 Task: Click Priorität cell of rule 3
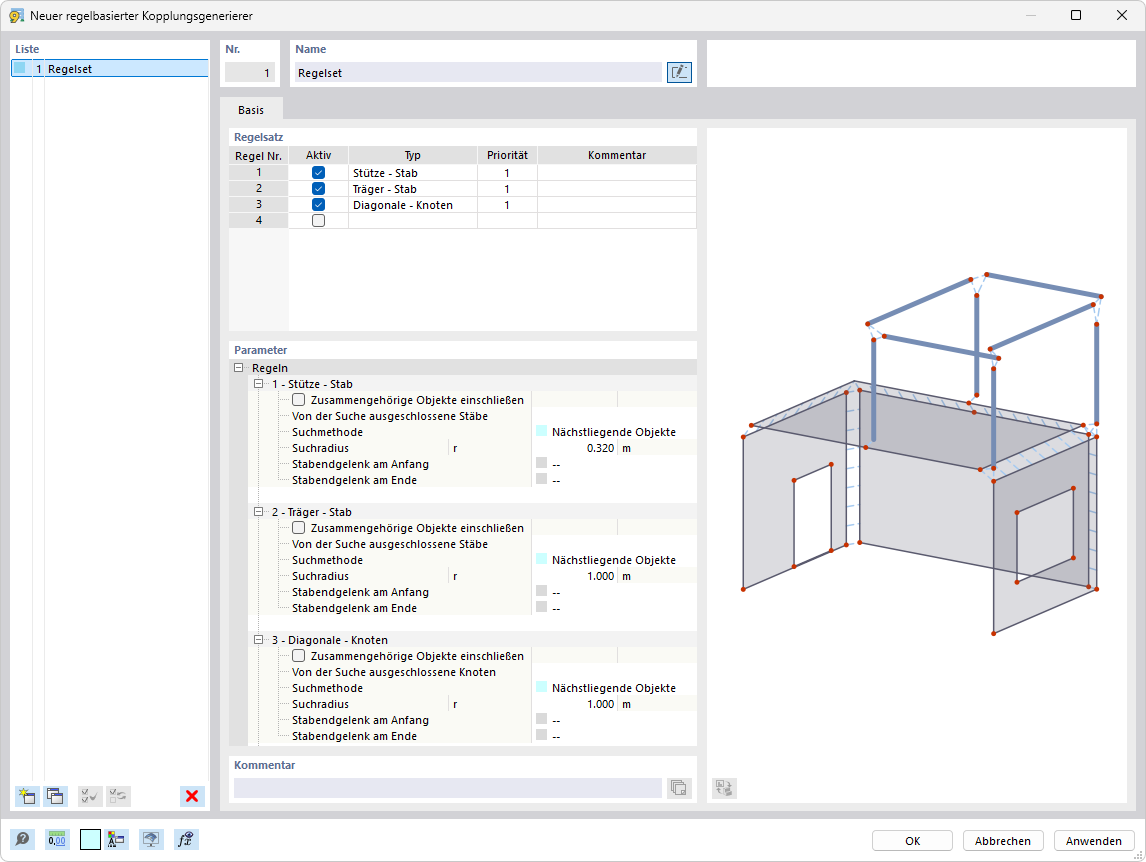[507, 205]
